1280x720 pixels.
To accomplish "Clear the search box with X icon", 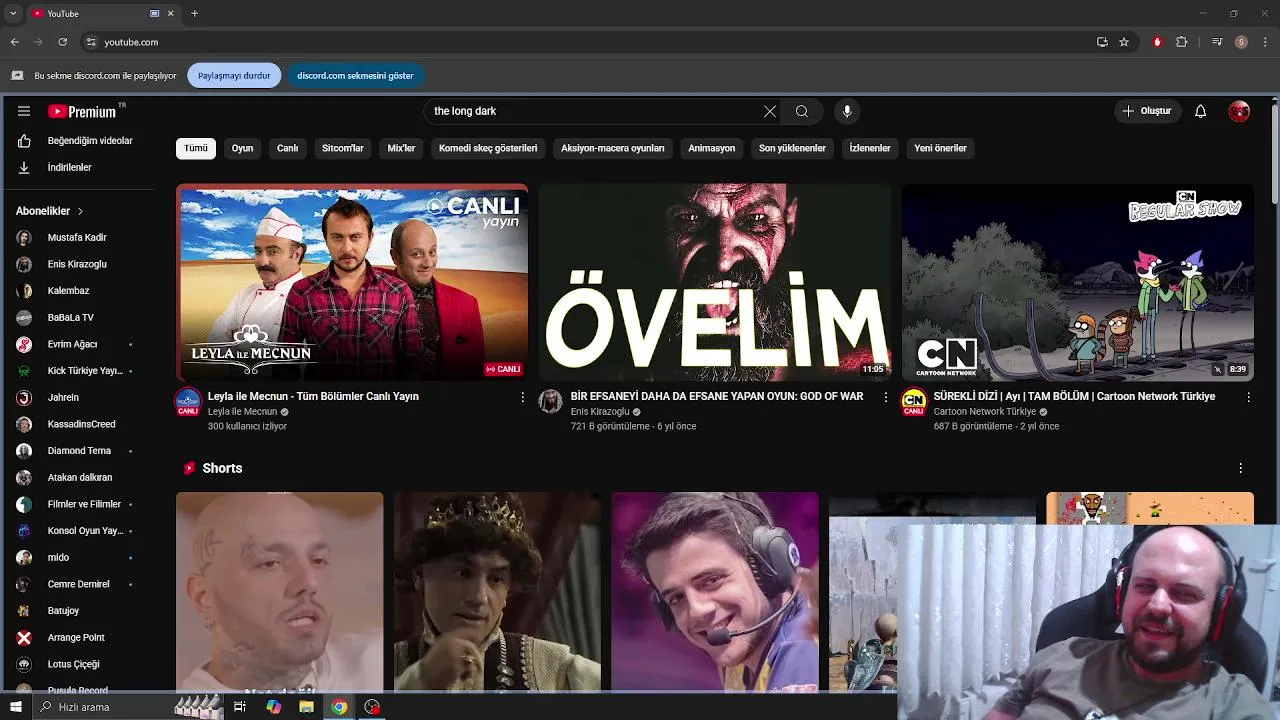I will [770, 111].
